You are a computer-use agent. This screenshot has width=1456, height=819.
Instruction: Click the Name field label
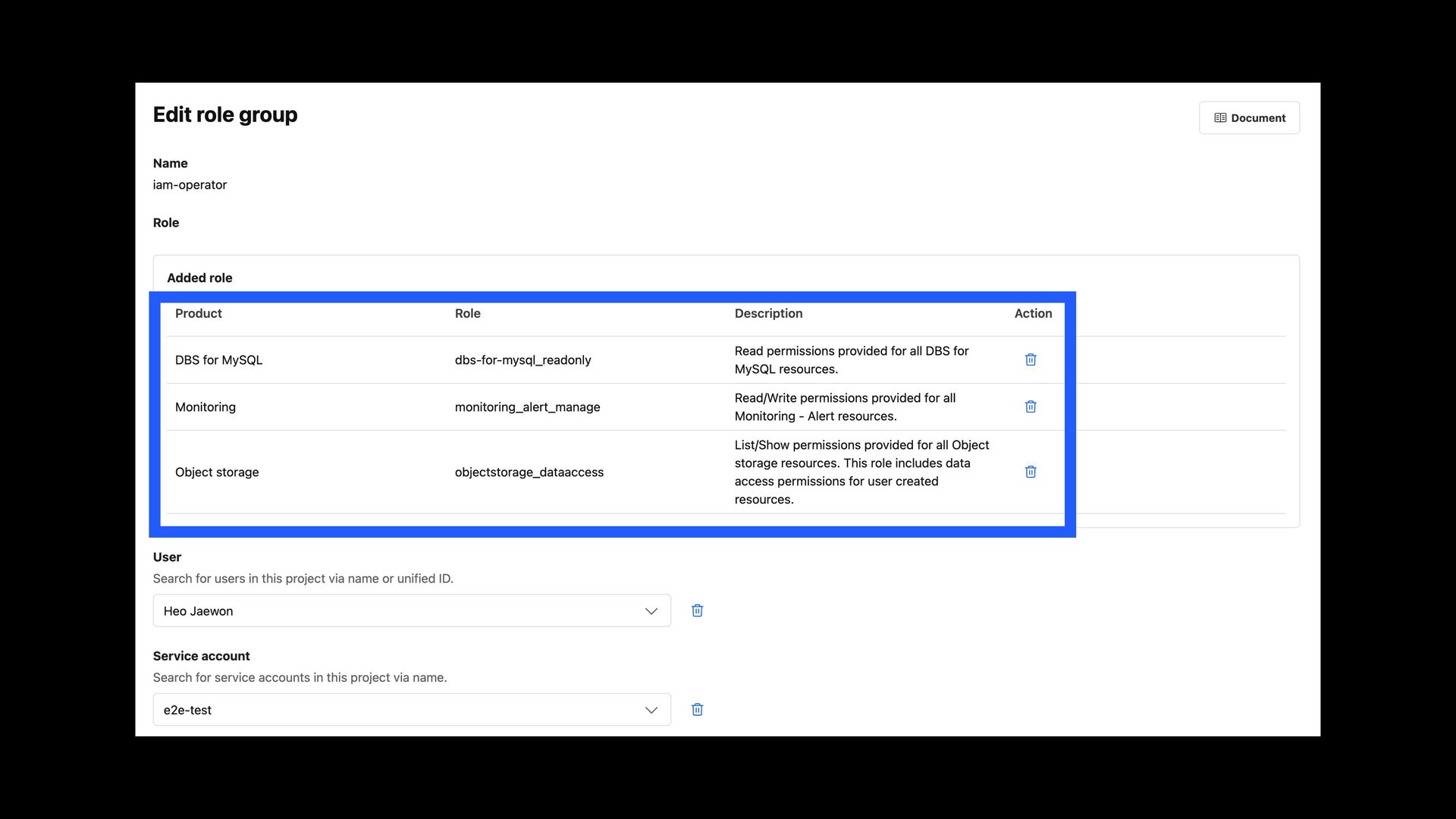tap(171, 163)
